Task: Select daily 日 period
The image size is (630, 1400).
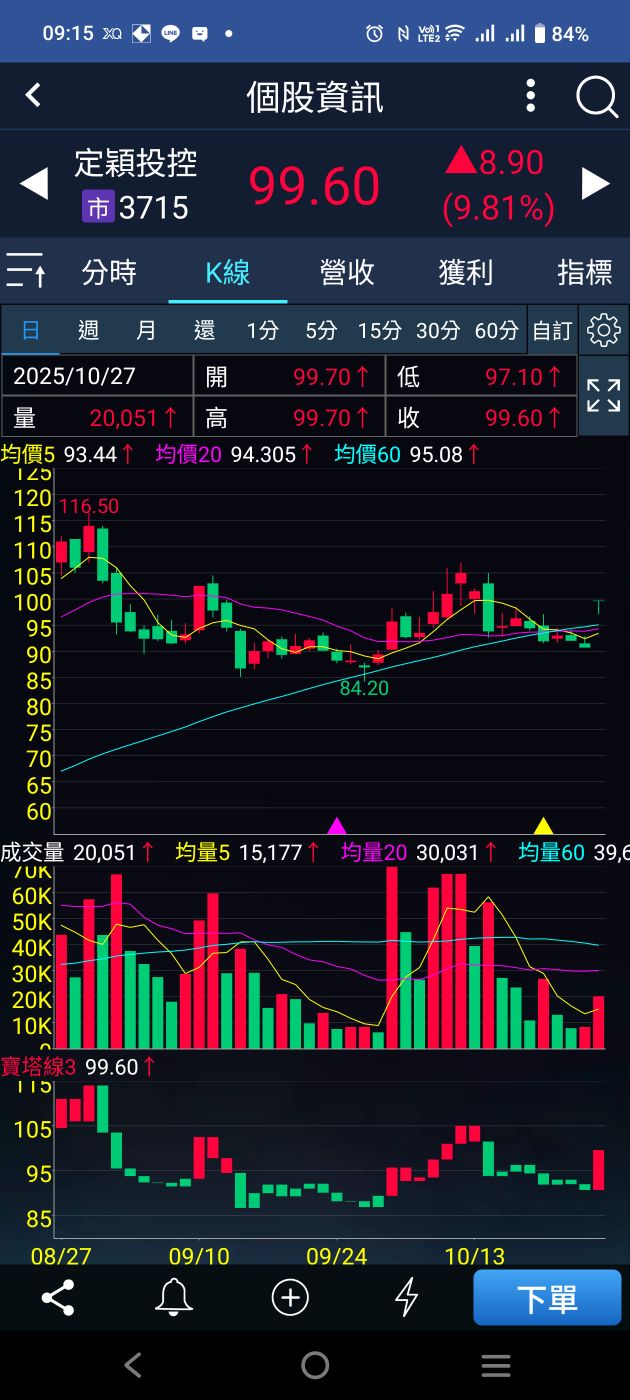Action: tap(31, 330)
